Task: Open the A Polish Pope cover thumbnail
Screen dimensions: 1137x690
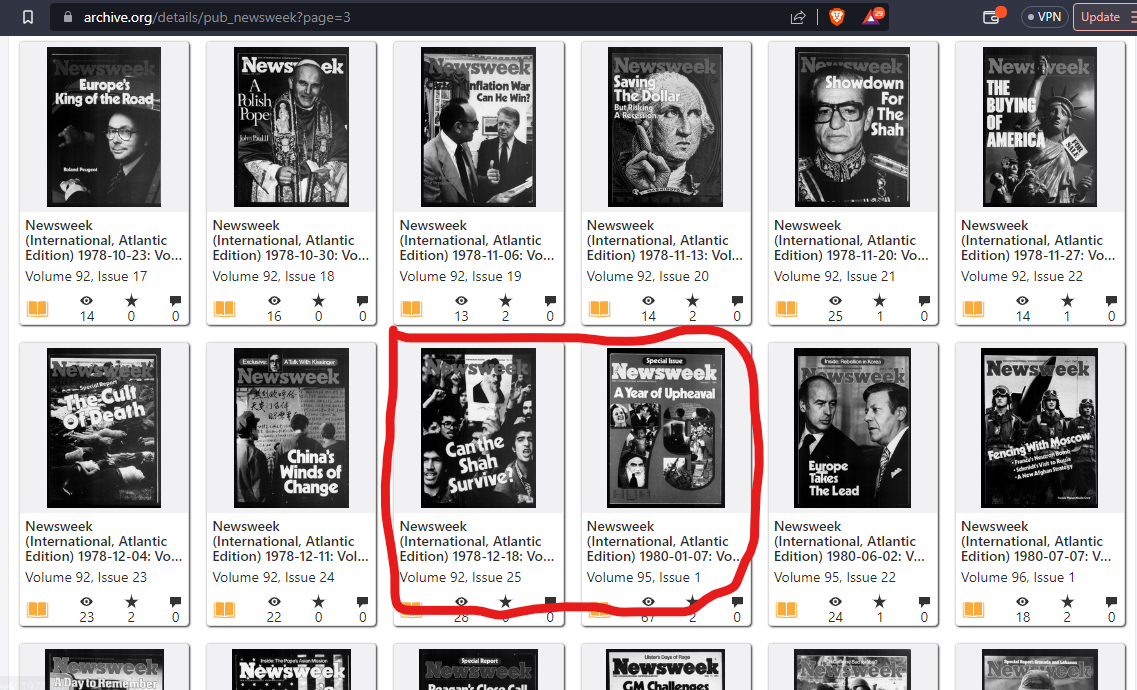Action: coord(291,127)
